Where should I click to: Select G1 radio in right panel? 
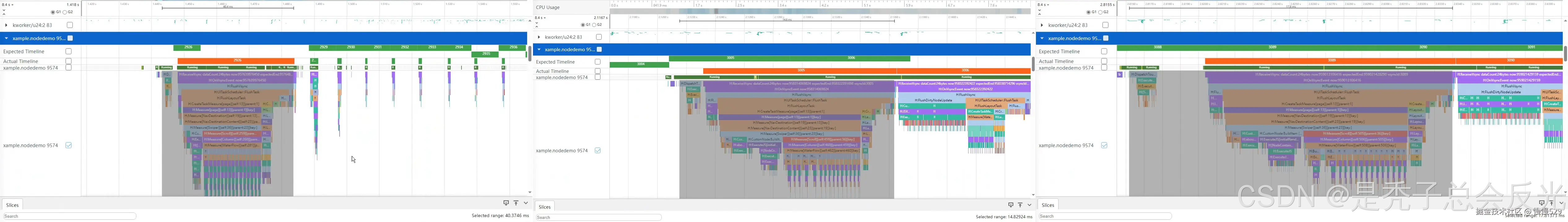1089,11
